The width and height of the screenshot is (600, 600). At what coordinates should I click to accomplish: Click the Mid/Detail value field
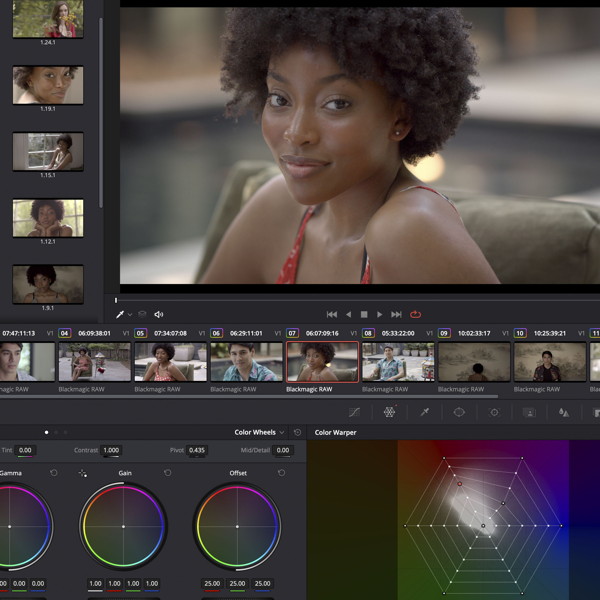(283, 450)
